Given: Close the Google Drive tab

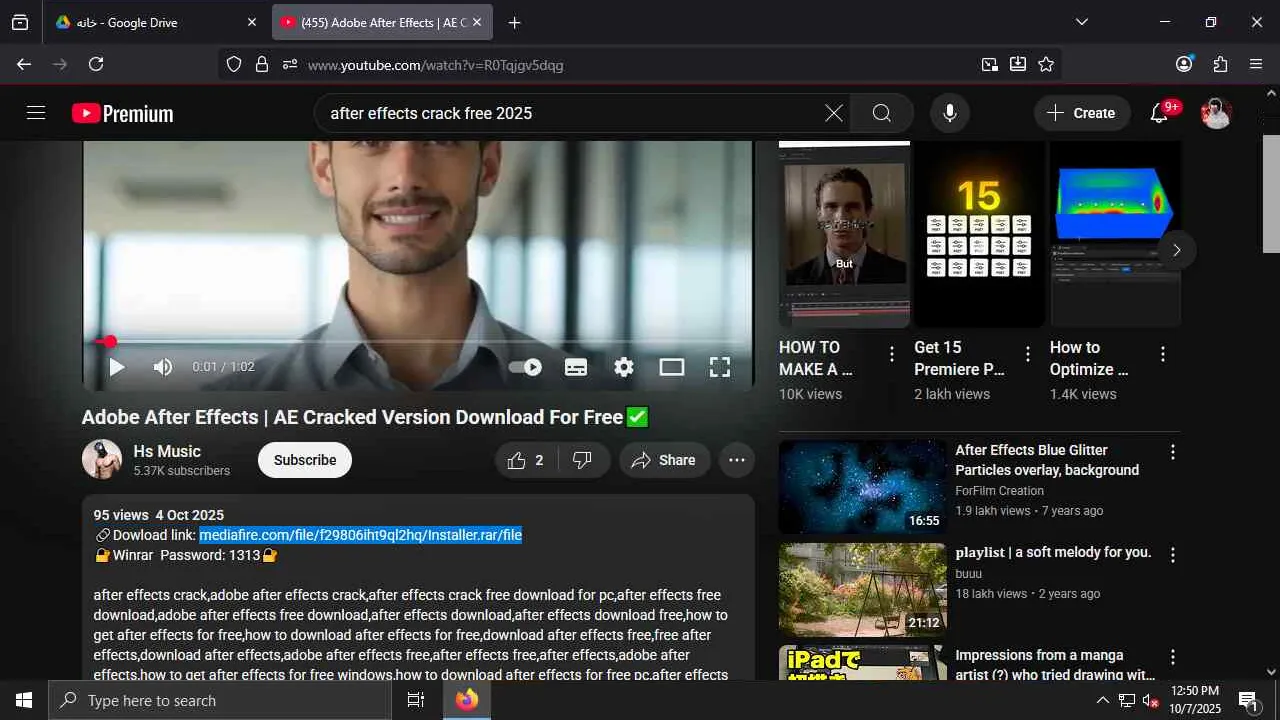Looking at the screenshot, I should [251, 22].
